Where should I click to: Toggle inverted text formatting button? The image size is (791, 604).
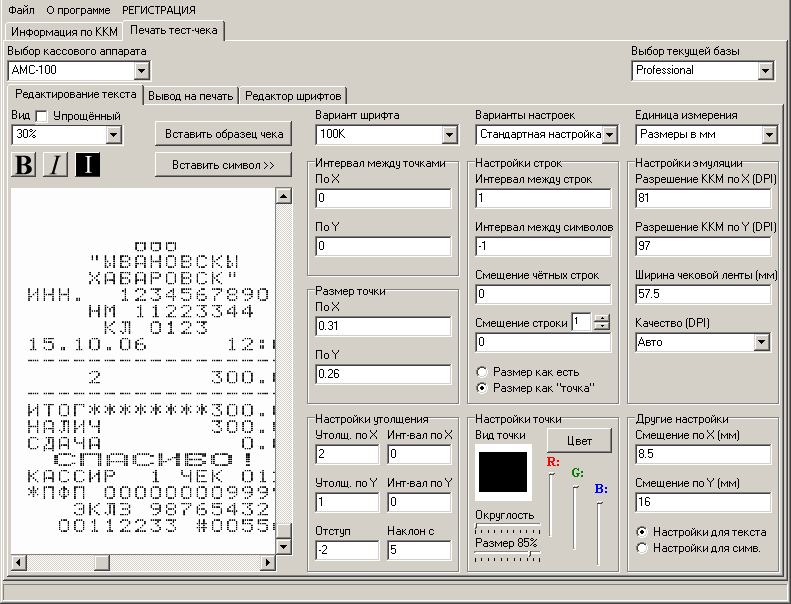click(x=87, y=165)
